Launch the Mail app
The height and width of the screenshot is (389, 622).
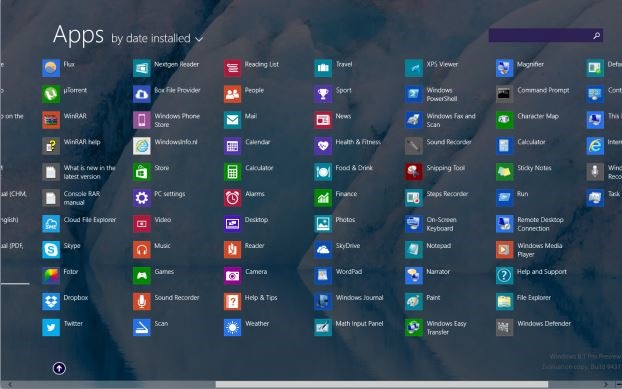[x=232, y=120]
